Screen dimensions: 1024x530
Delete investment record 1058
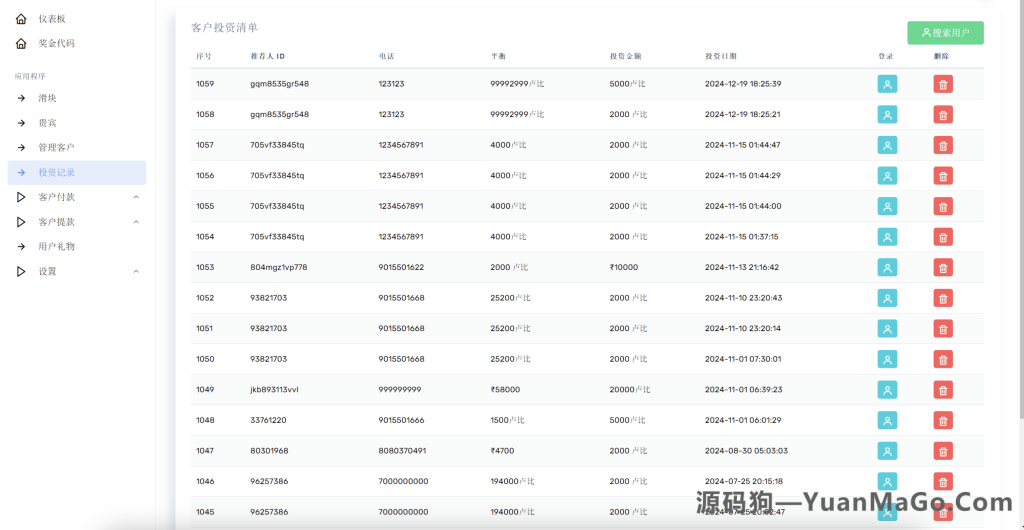[x=943, y=115]
